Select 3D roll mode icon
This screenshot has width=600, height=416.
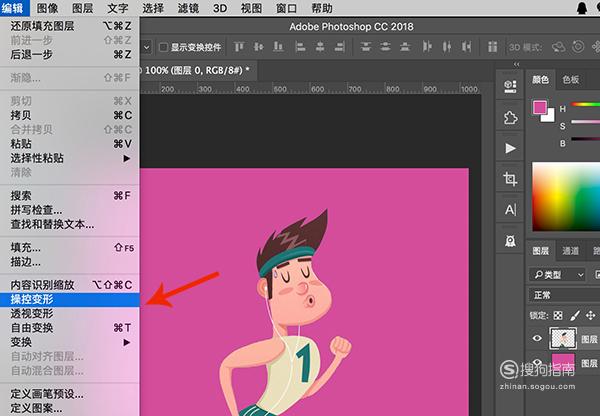pos(578,47)
